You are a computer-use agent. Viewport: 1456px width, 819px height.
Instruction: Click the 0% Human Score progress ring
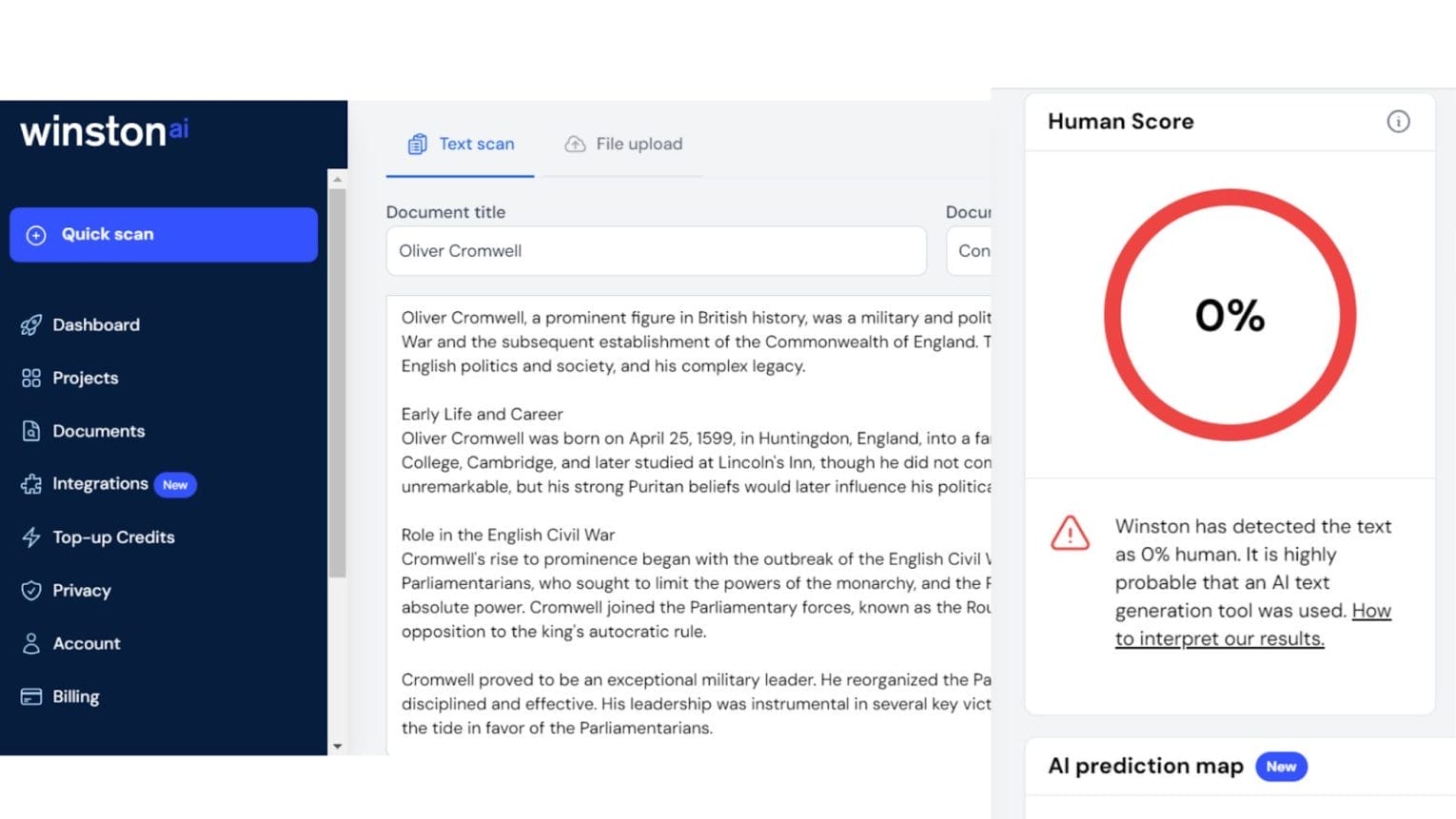[x=1229, y=315]
